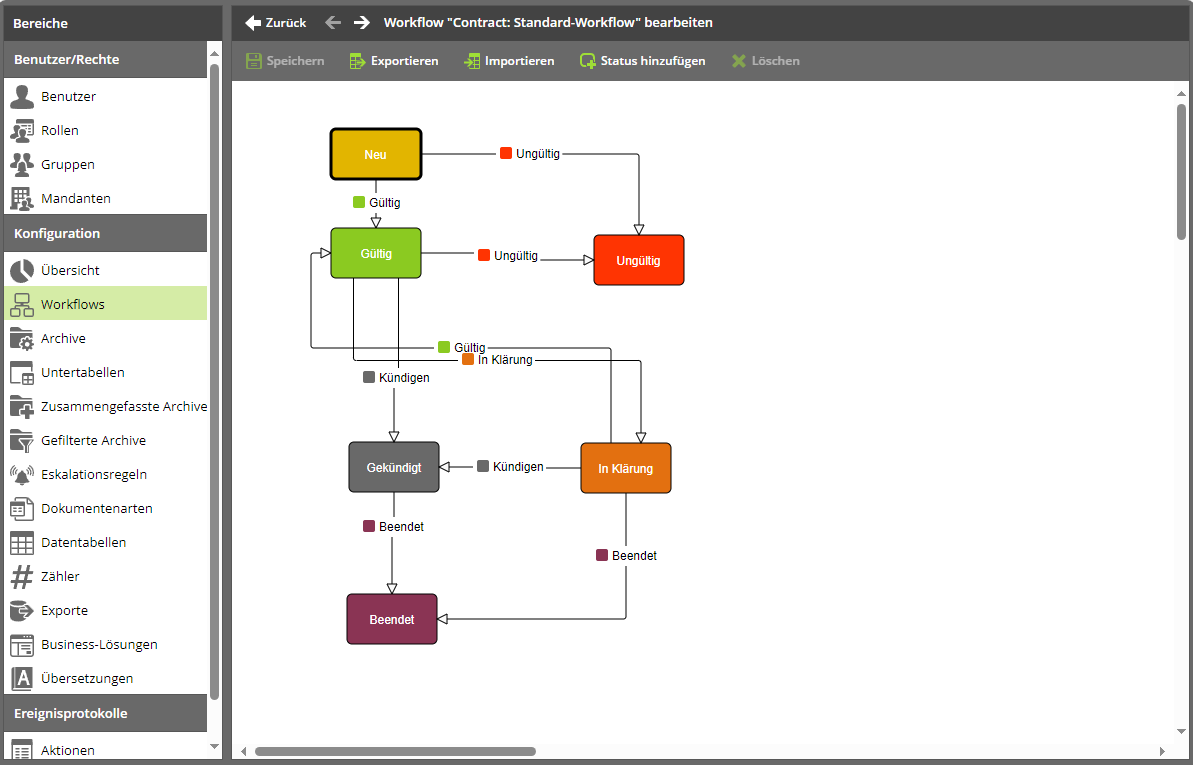Open Eskalationsregeln entry

(x=105, y=474)
